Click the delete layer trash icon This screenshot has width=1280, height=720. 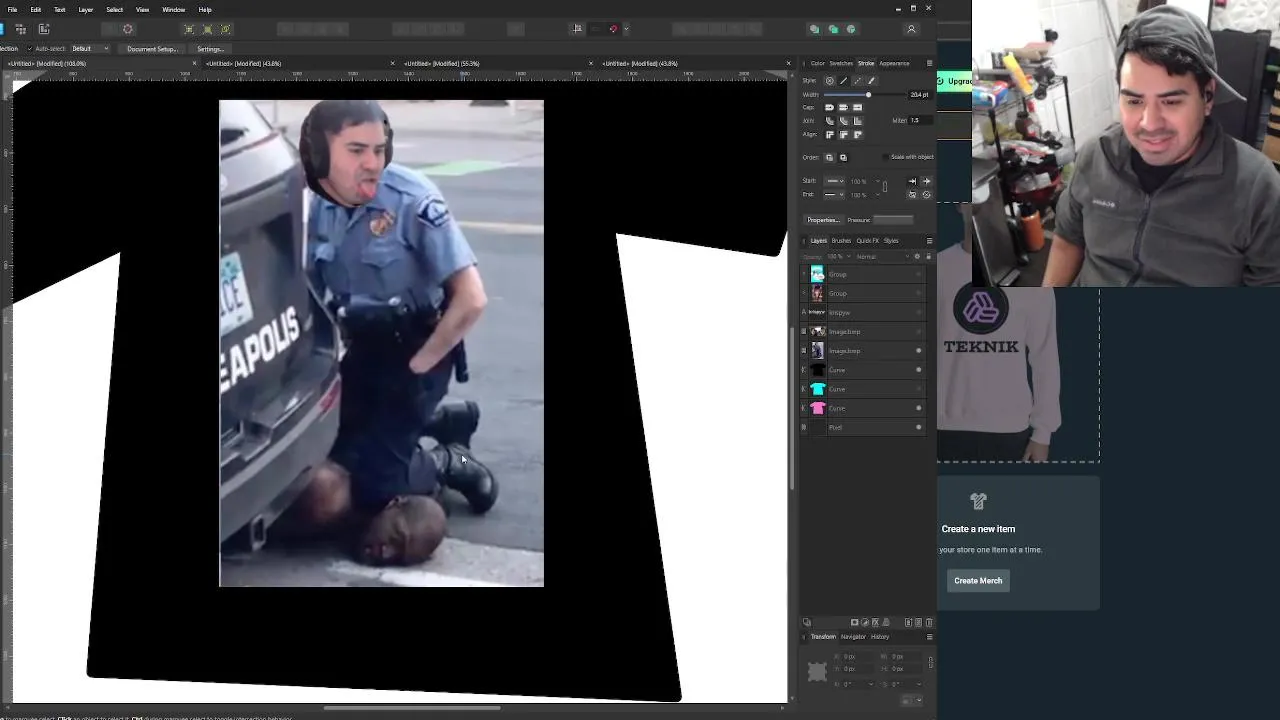tap(929, 622)
